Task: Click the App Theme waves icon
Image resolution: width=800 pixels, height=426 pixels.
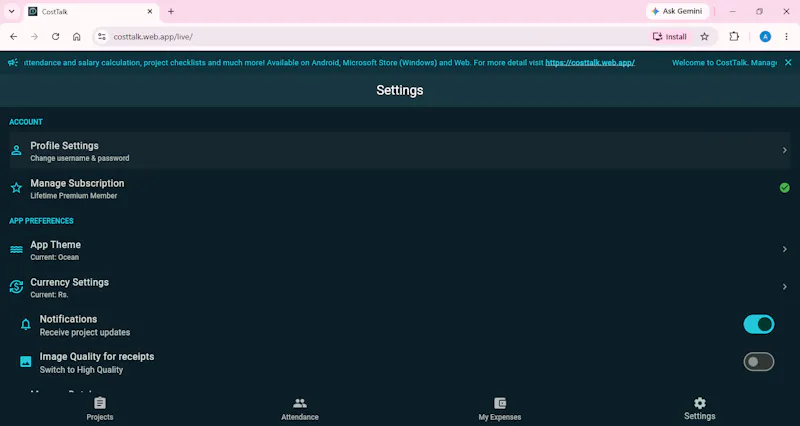Action: tap(16, 249)
